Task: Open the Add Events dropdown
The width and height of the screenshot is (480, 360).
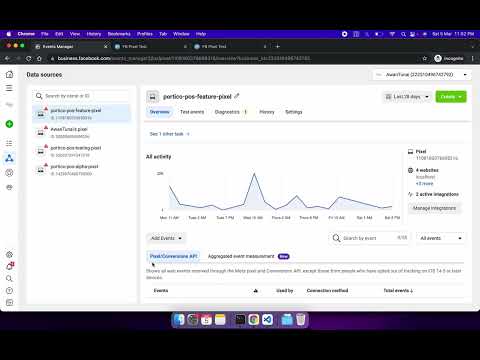Action: (x=166, y=238)
